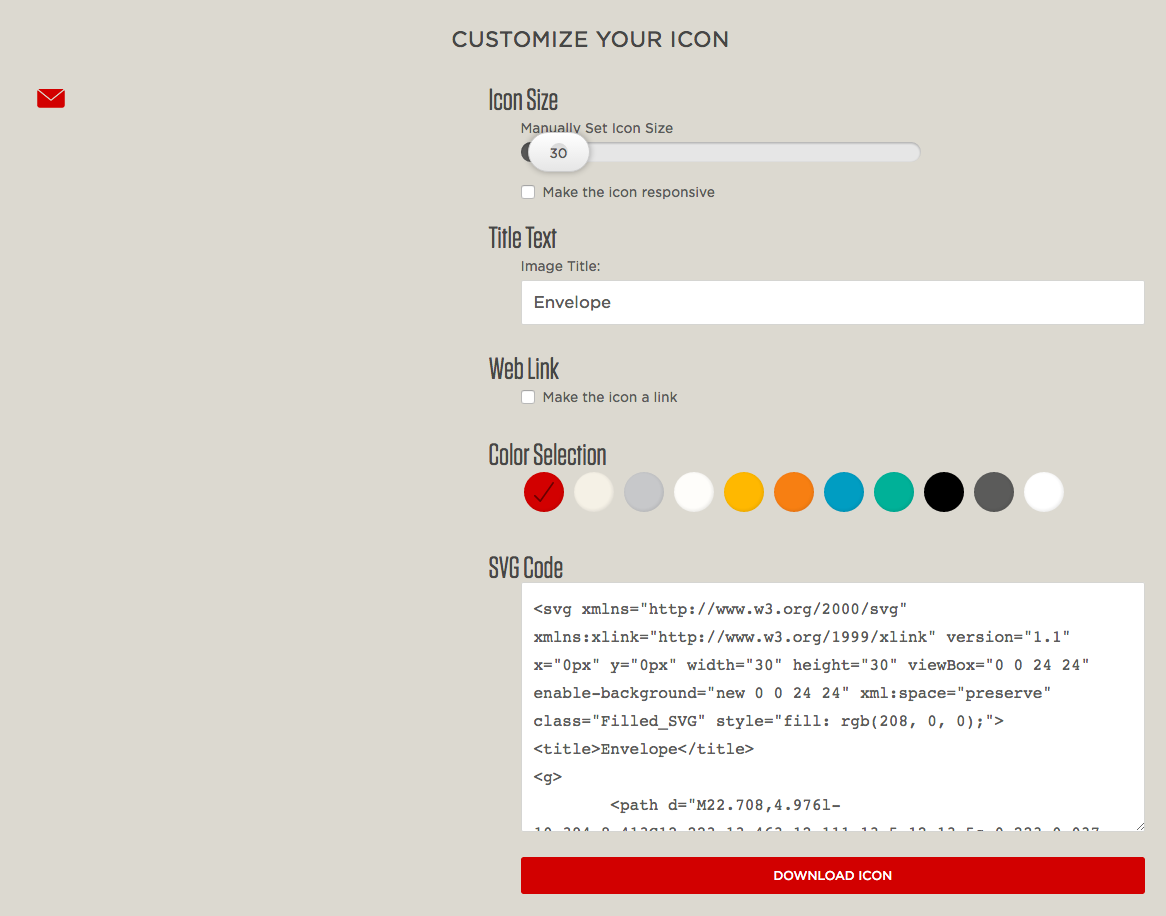1166x916 pixels.
Task: Select the dark gray color swatch
Action: (993, 491)
